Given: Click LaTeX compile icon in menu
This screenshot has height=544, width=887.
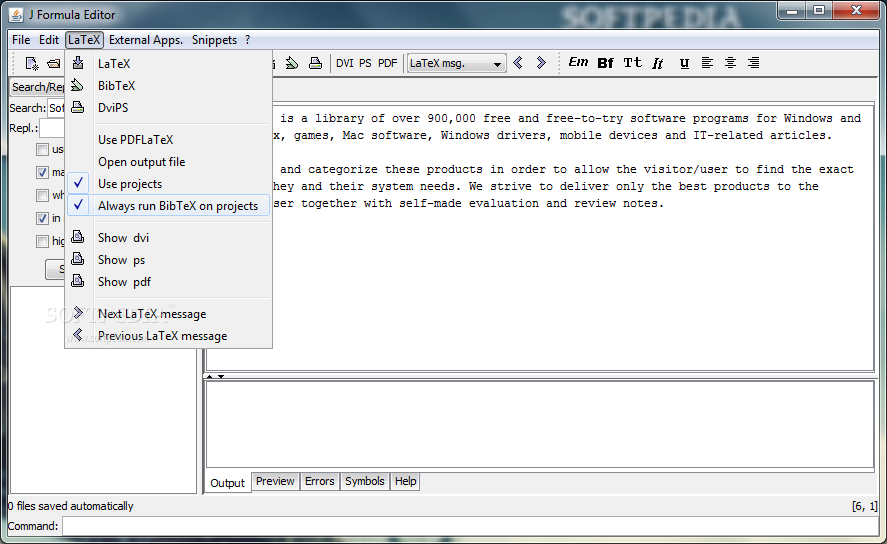Looking at the screenshot, I should tap(78, 62).
